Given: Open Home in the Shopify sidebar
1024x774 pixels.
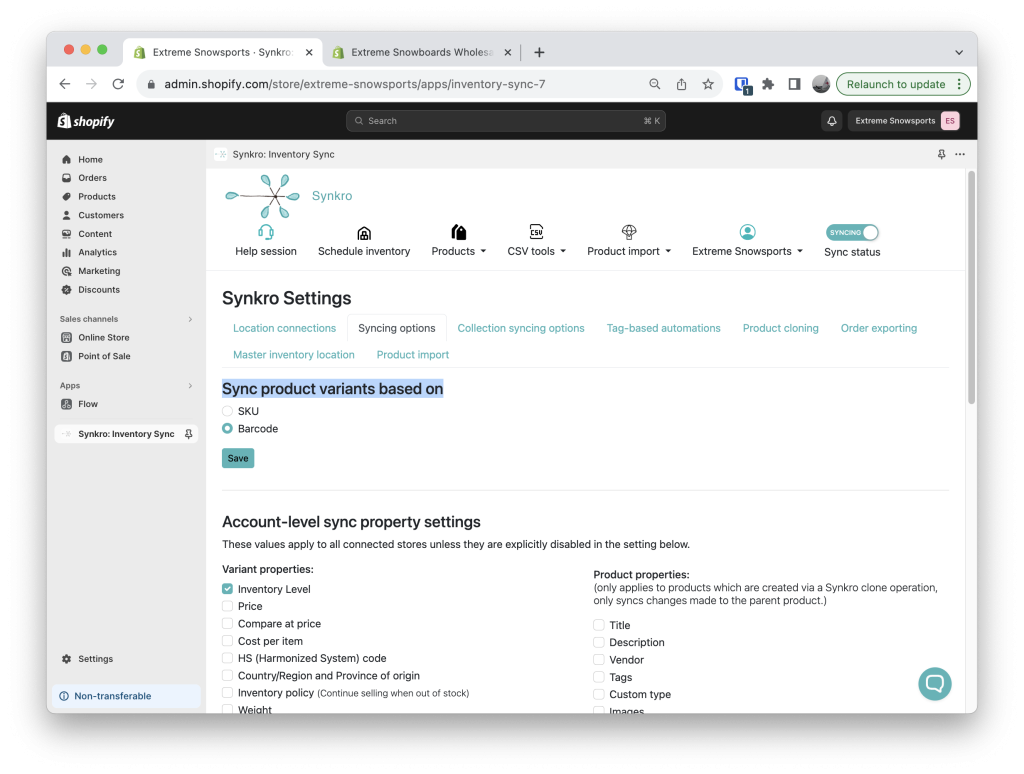Looking at the screenshot, I should (90, 159).
